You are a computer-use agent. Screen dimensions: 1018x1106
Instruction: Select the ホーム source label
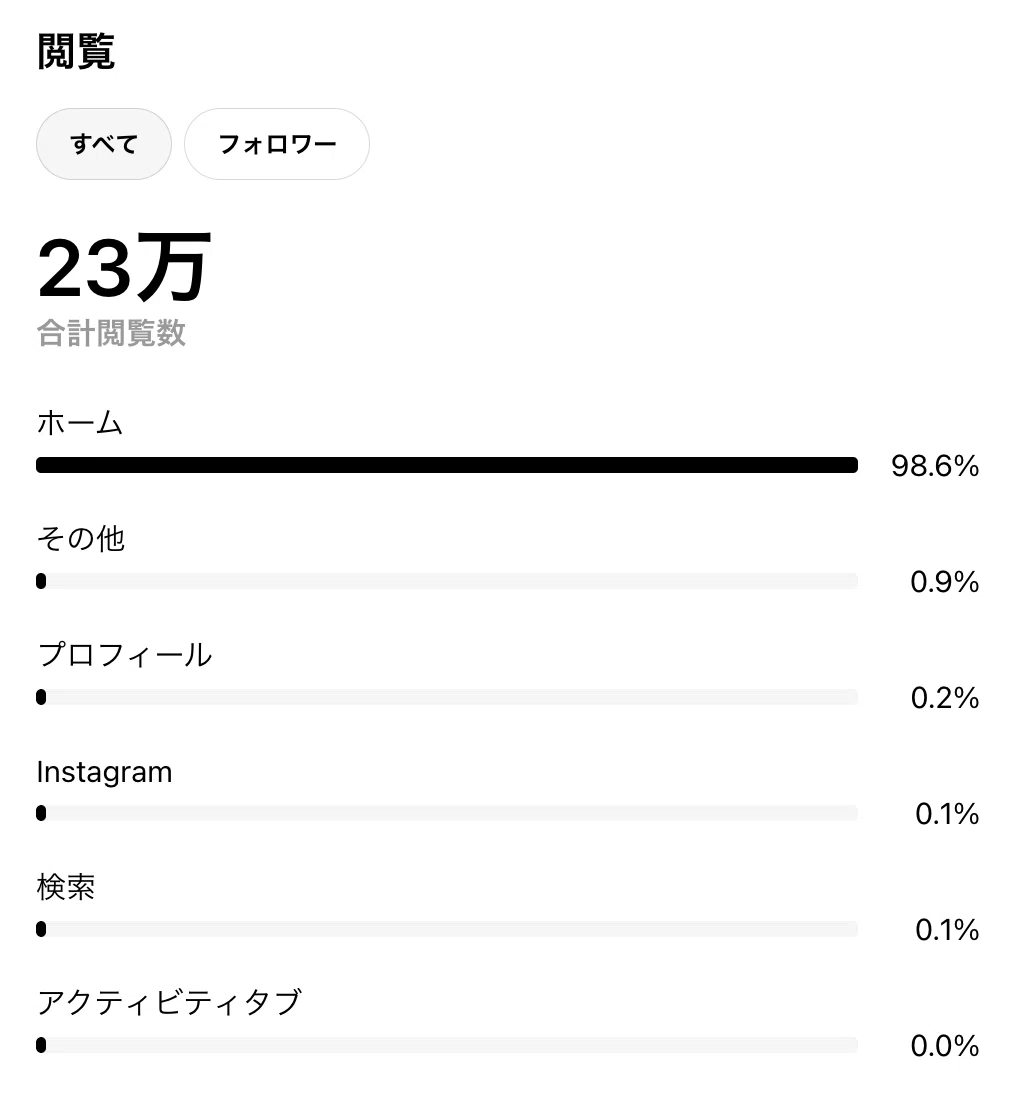80,423
